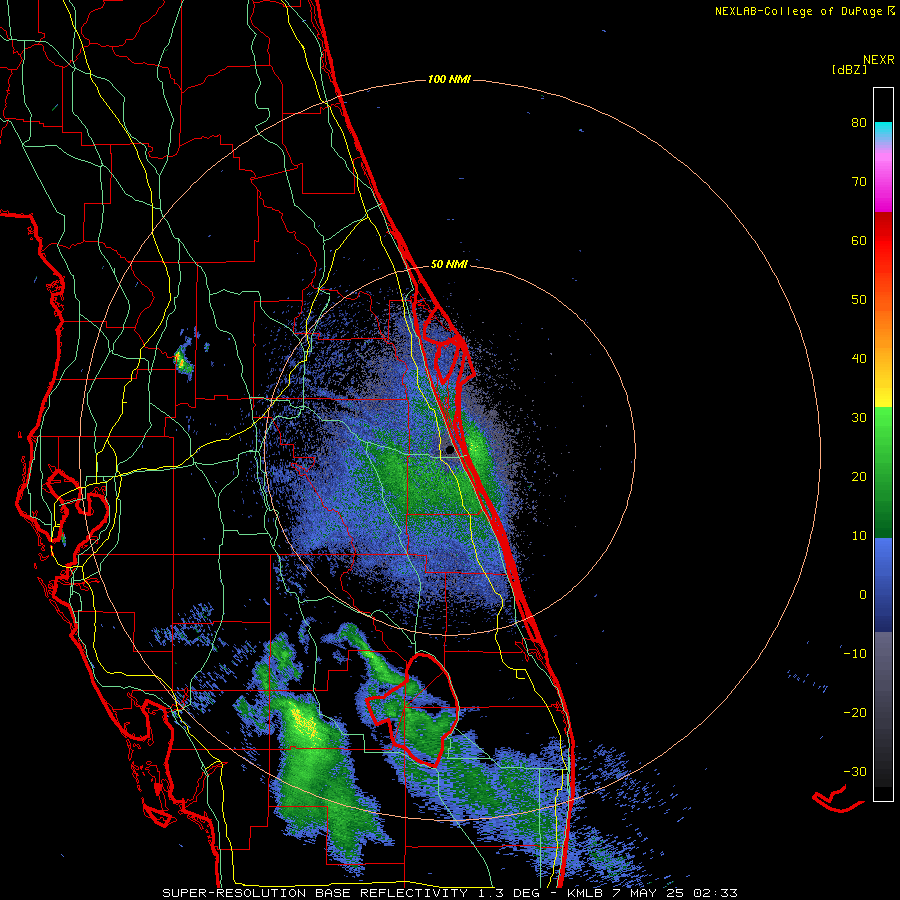Click the -20 value on the dBZ scale

coord(855,713)
